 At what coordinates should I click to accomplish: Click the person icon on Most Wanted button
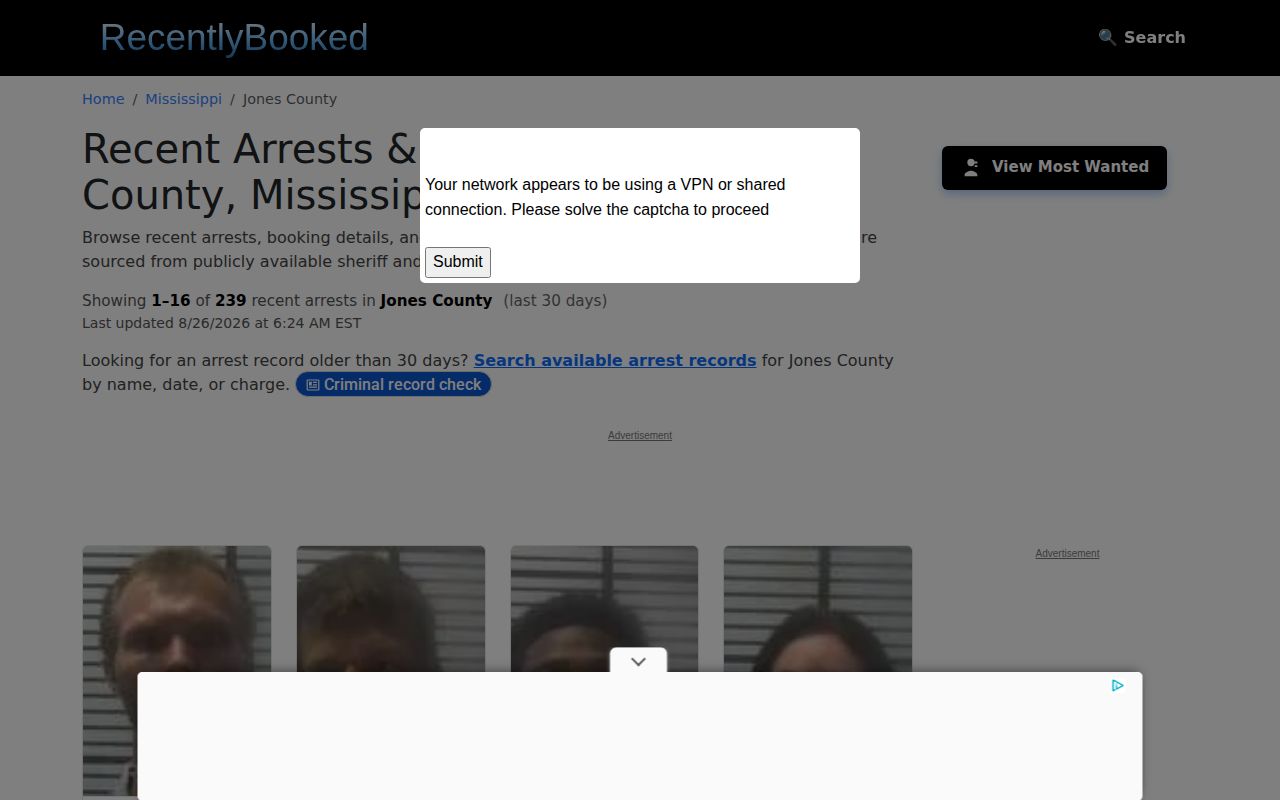pyautogui.click(x=971, y=168)
